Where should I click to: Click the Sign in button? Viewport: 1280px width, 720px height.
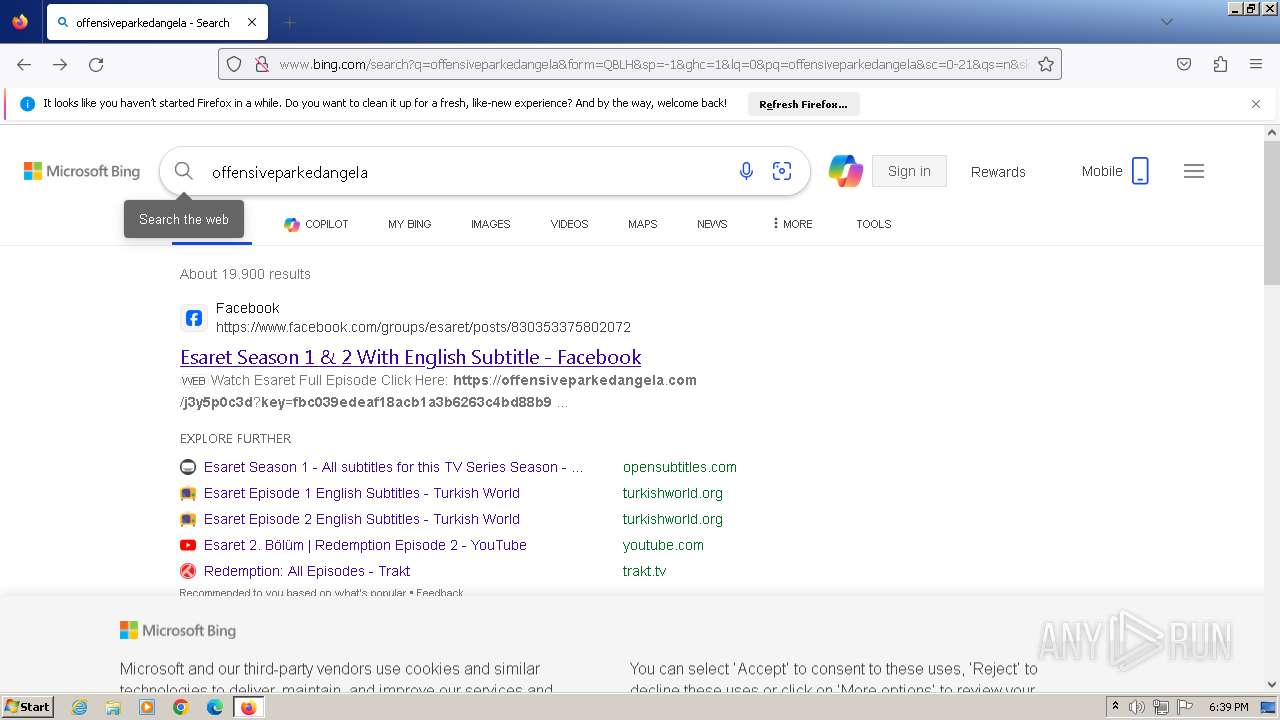(x=909, y=171)
